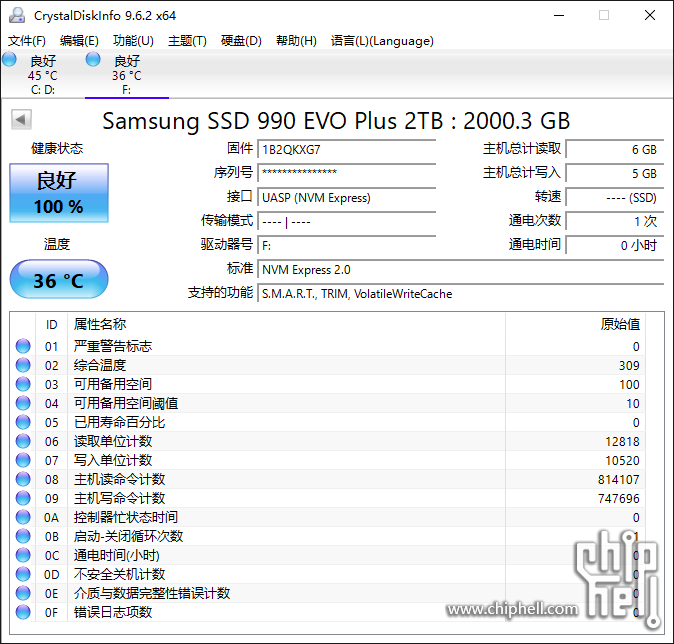
Task: Minimize the CrystalDiskInfo window
Action: point(559,15)
